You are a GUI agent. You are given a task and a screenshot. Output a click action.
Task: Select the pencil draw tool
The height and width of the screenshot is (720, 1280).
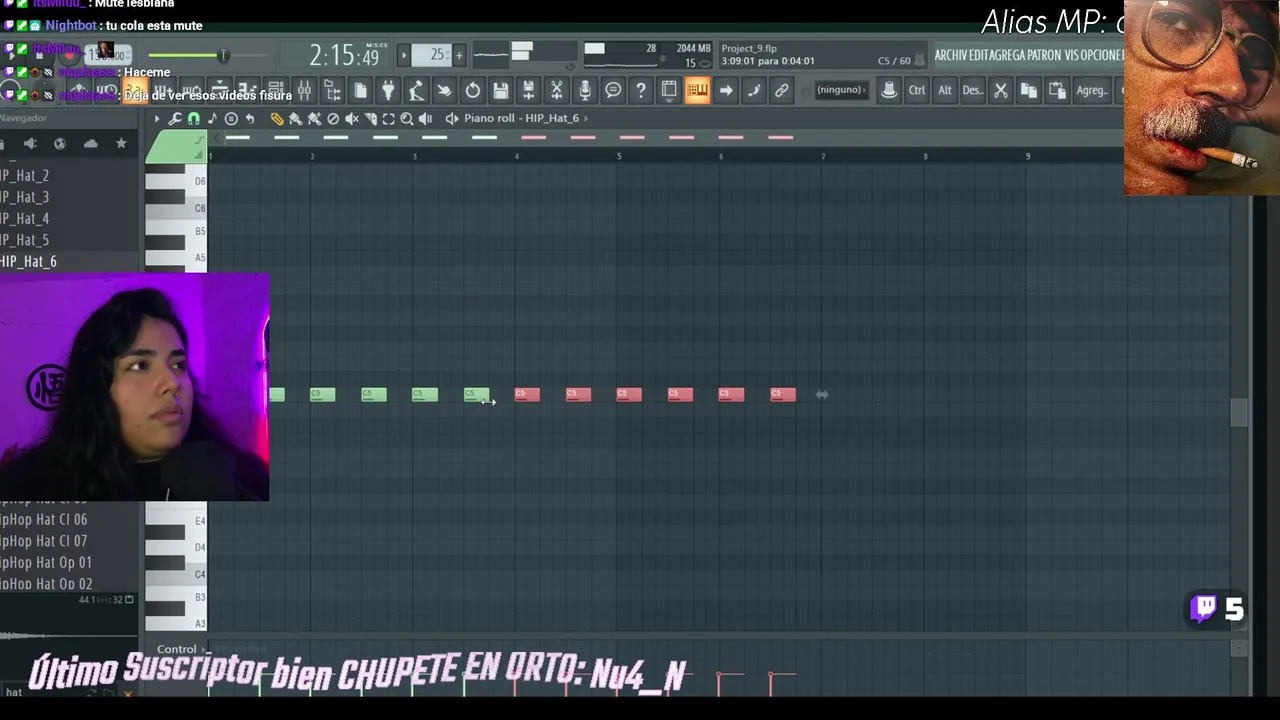[x=277, y=119]
